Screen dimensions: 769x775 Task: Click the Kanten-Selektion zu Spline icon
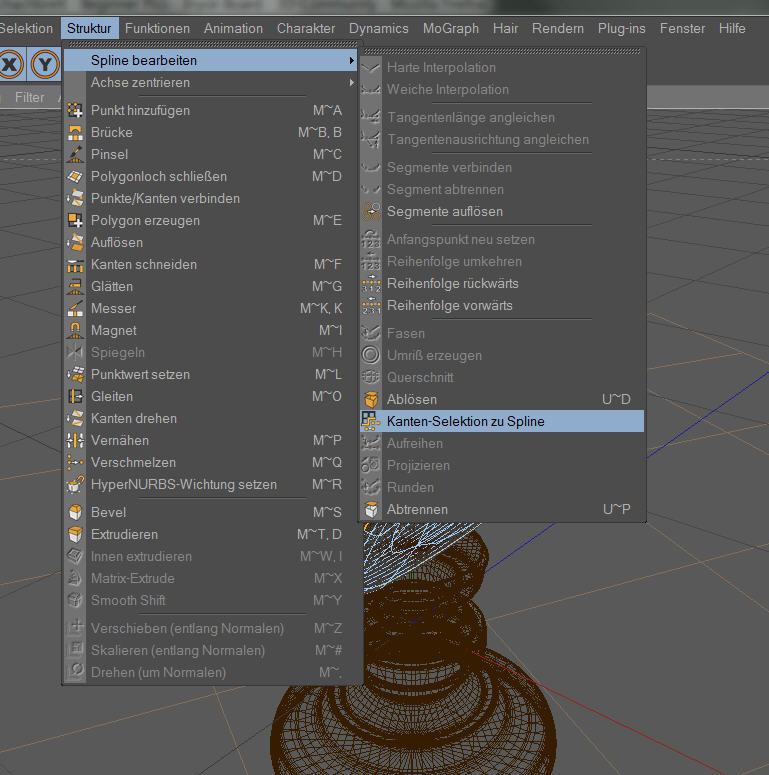click(x=371, y=421)
